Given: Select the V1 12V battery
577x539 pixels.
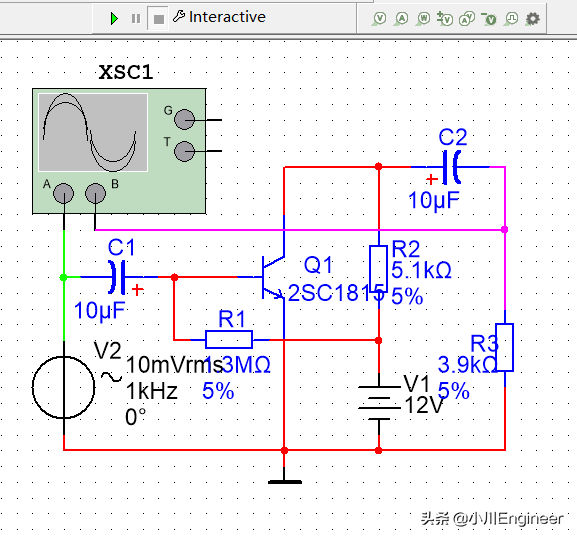Looking at the screenshot, I should tap(379, 403).
